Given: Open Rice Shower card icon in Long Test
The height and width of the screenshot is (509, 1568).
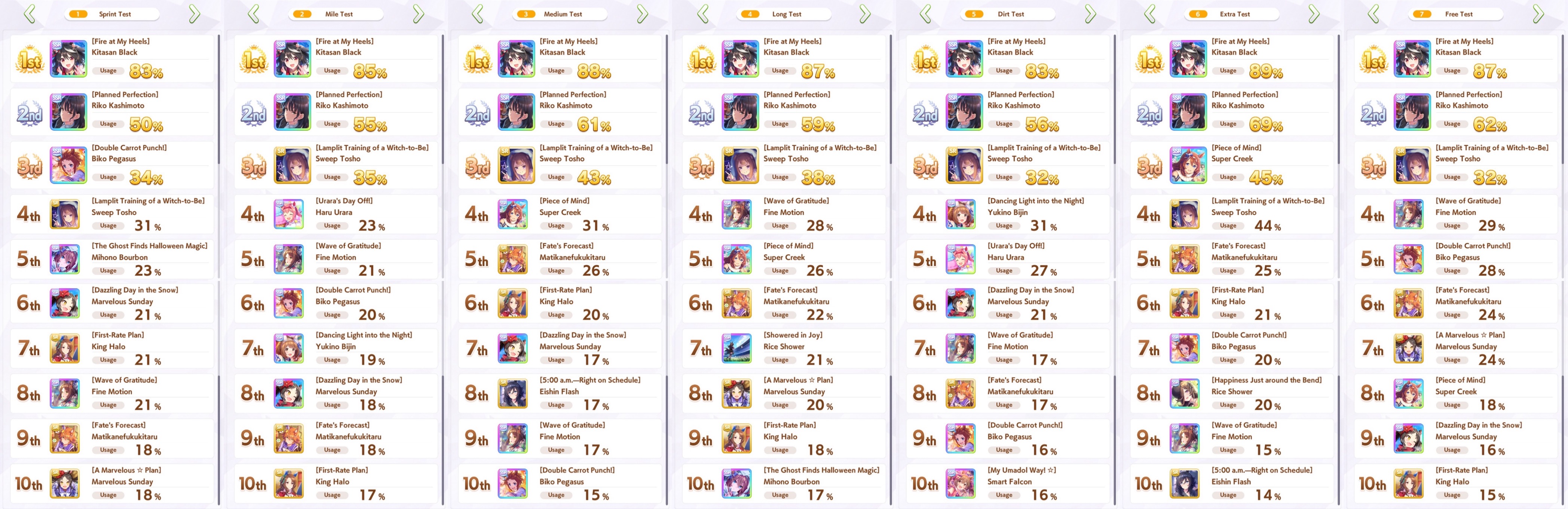Looking at the screenshot, I should (x=736, y=348).
